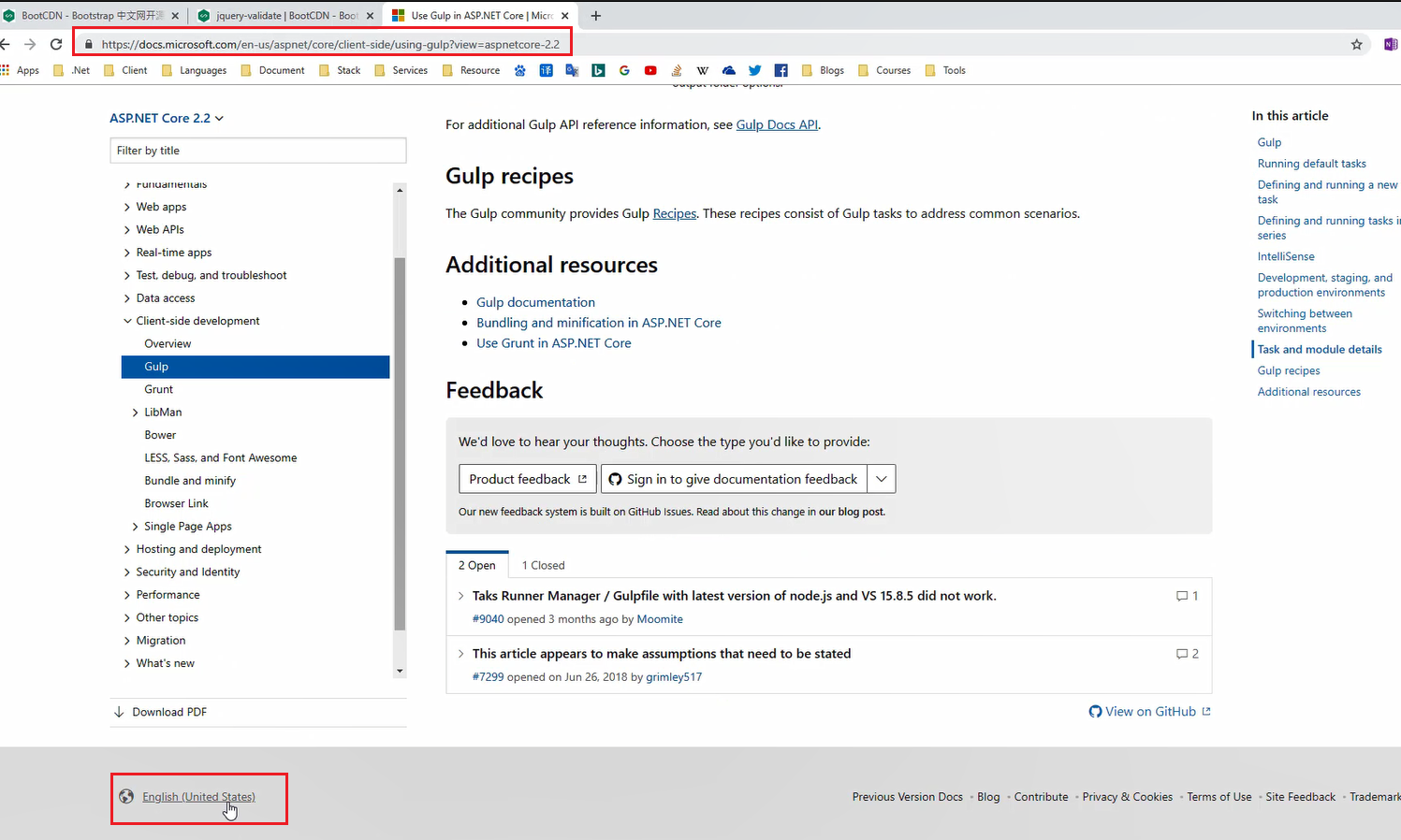Viewport: 1401px width, 840px height.
Task: Open Use Grunt in ASP.NET Core link
Action: [x=554, y=343]
